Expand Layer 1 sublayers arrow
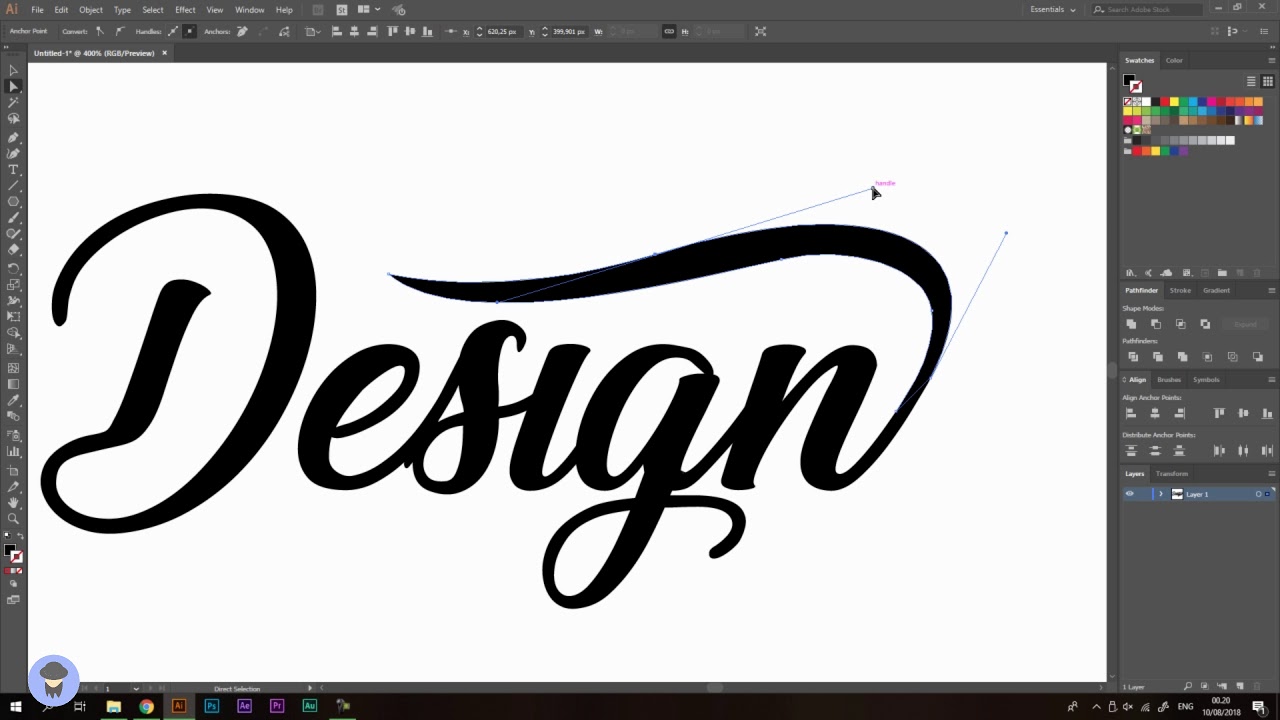This screenshot has width=1280, height=720. tap(1161, 494)
